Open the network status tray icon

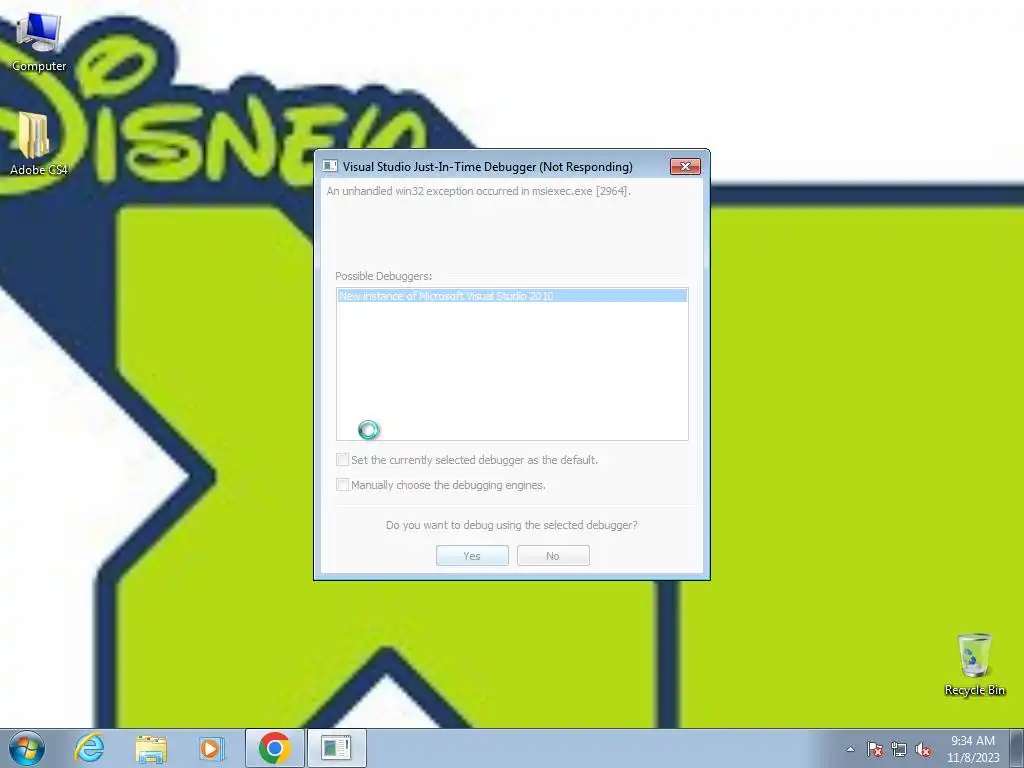(899, 749)
